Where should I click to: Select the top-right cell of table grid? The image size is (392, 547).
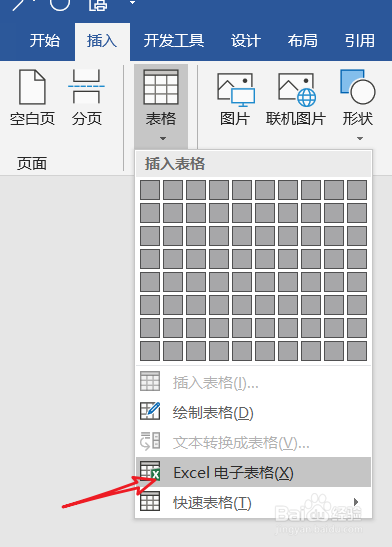[357, 190]
